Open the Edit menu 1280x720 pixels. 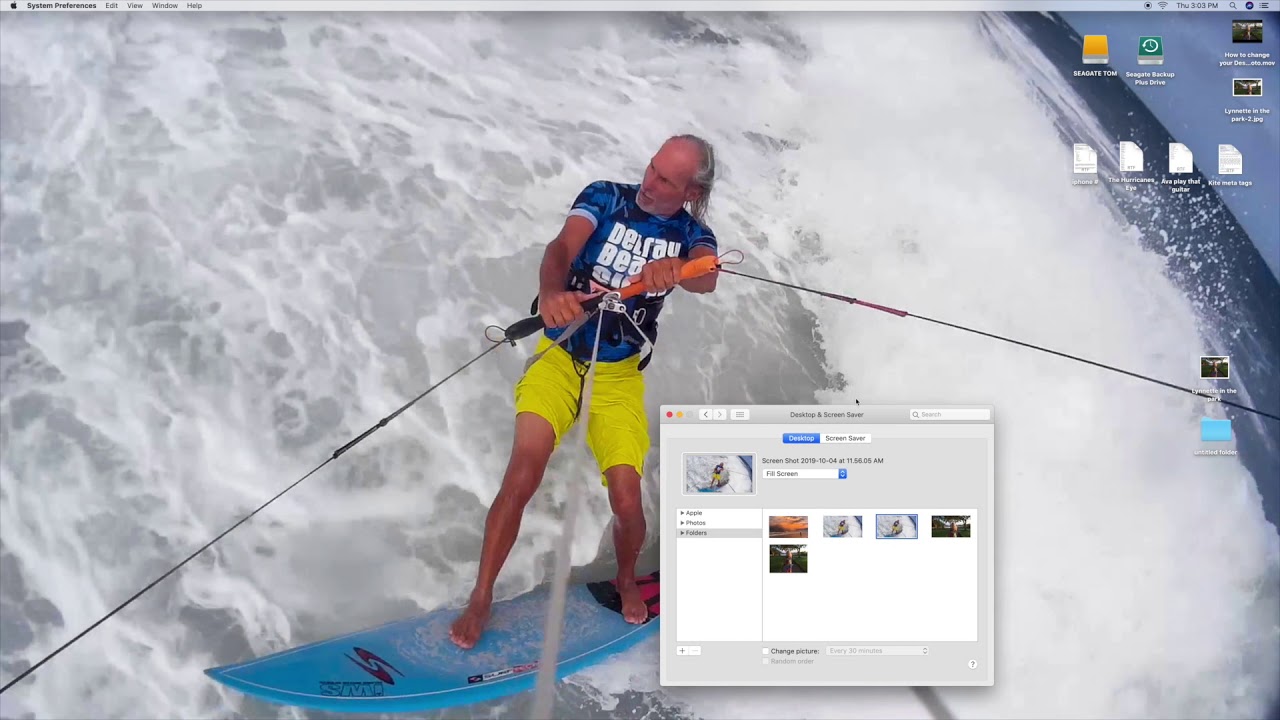111,5
